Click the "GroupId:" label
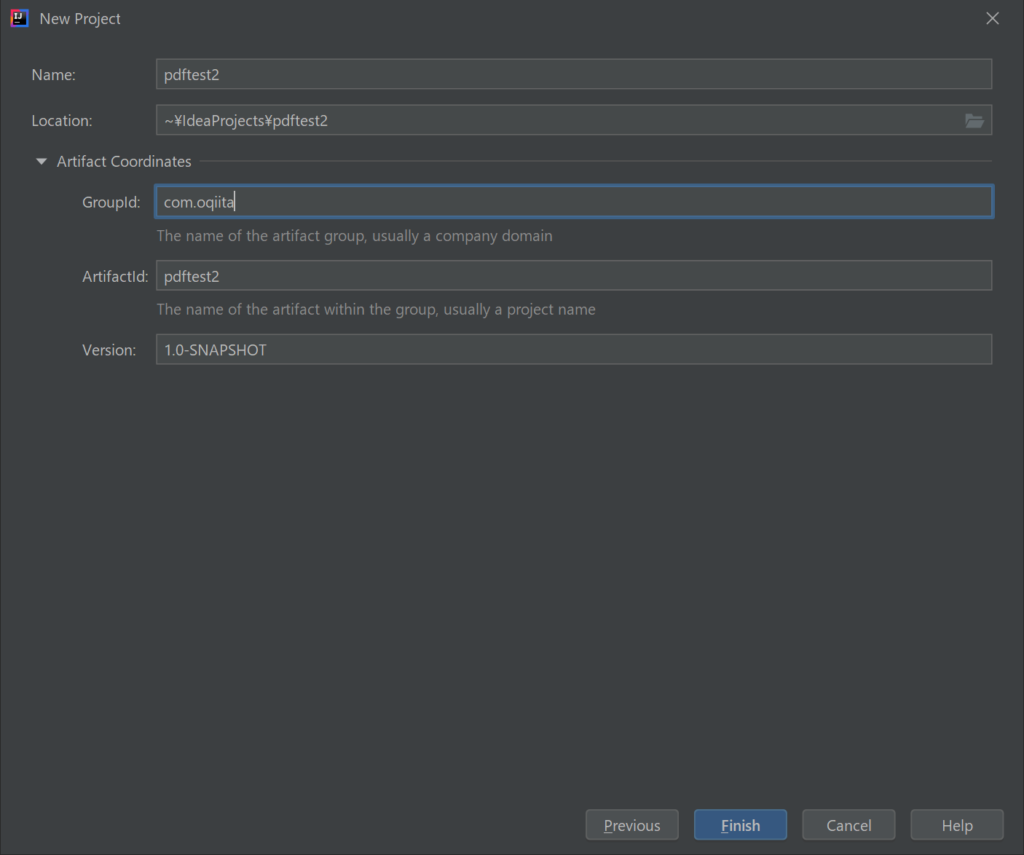Image resolution: width=1024 pixels, height=855 pixels. click(111, 203)
